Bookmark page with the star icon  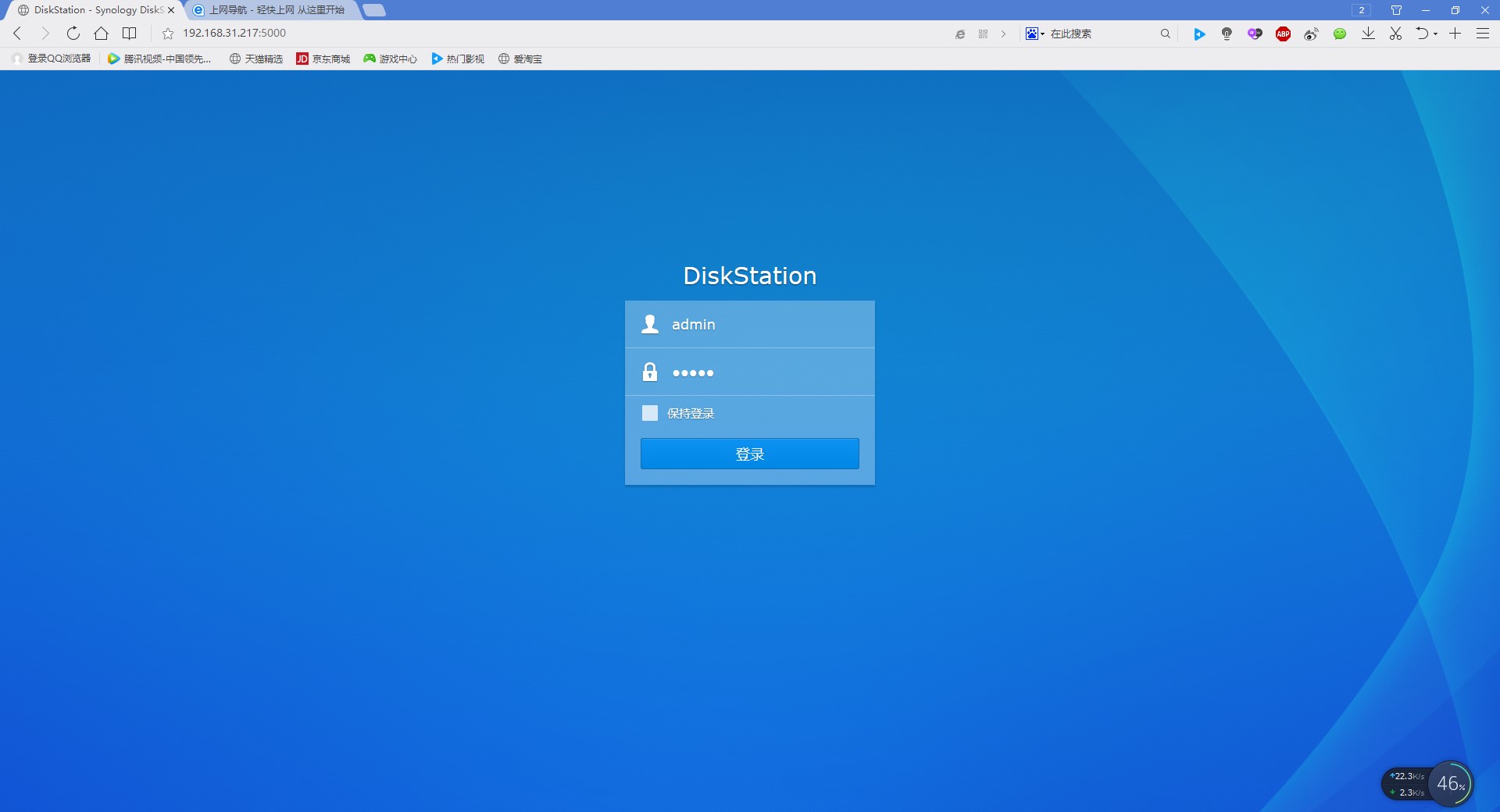(167, 34)
